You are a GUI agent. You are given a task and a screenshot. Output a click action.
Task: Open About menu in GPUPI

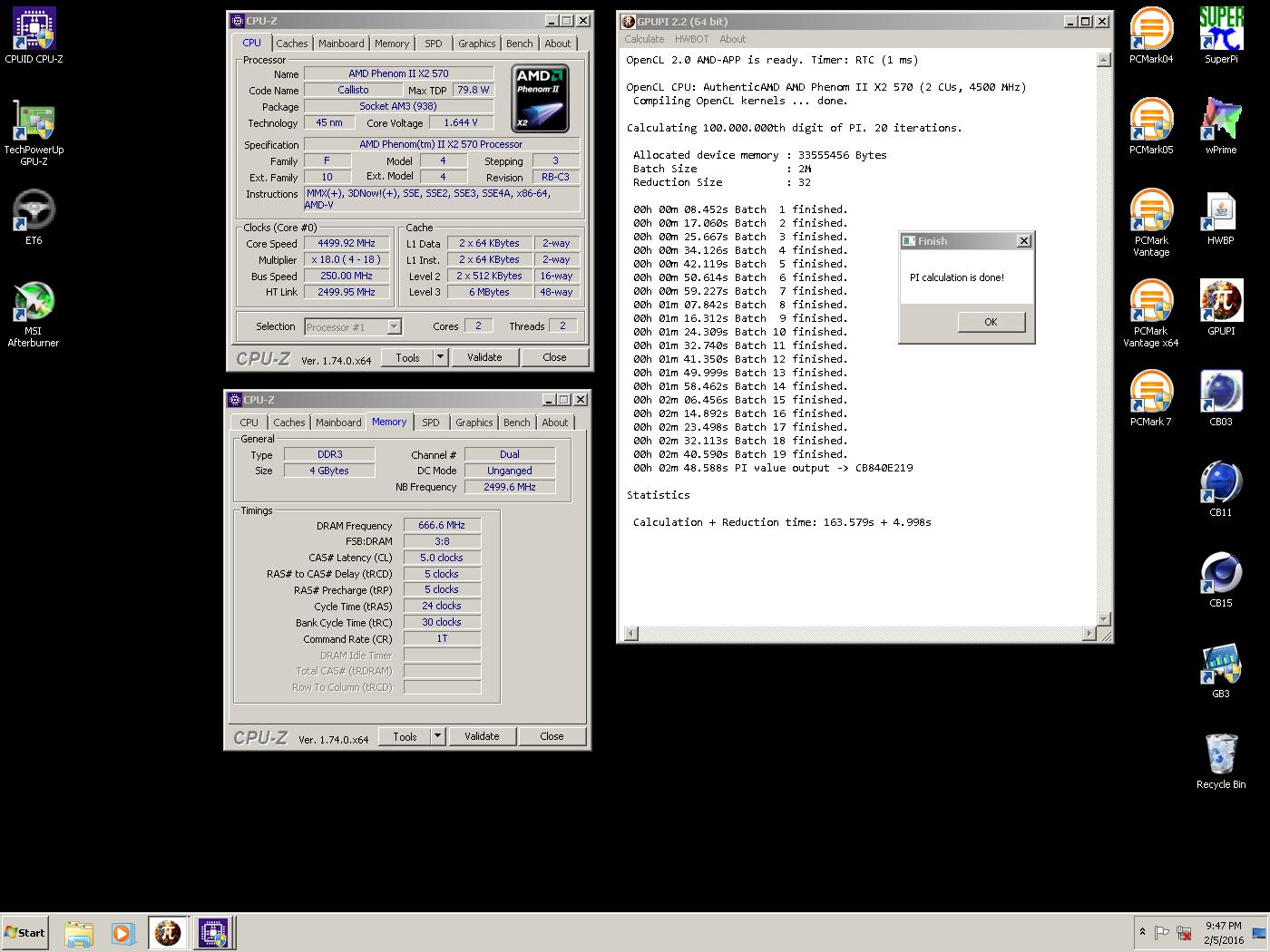tap(733, 39)
